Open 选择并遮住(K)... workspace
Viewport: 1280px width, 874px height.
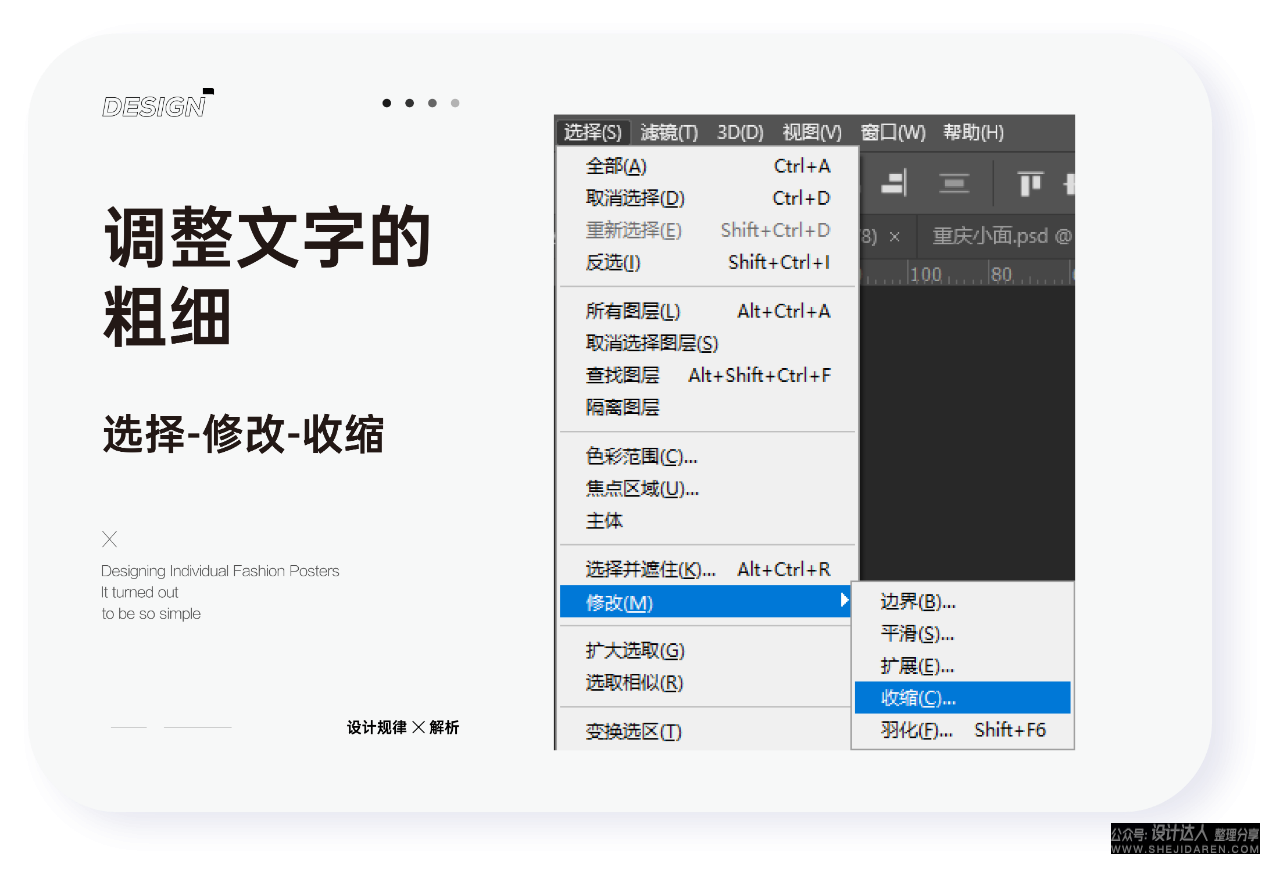coord(707,570)
